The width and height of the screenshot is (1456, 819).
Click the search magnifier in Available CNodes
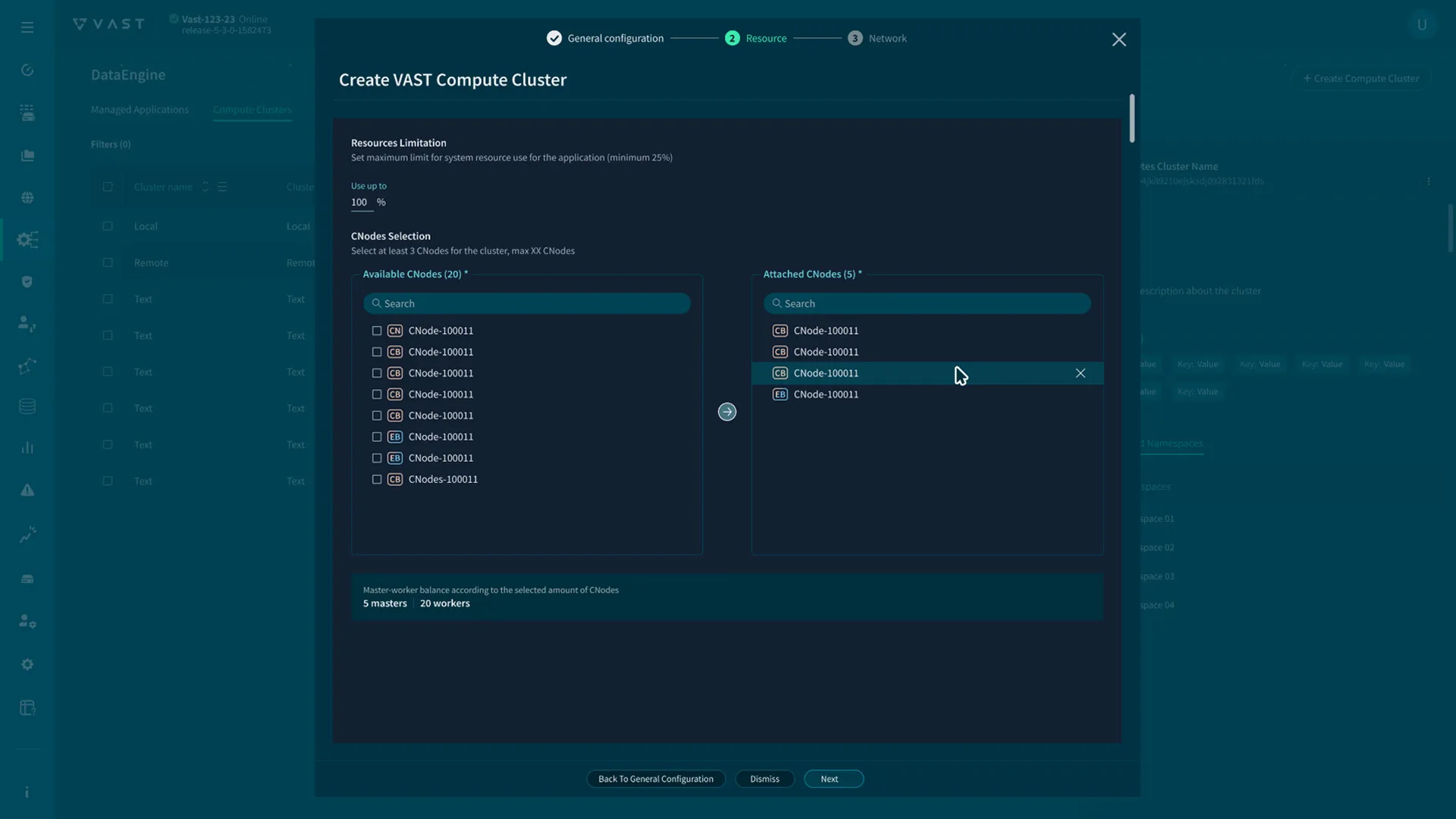378,303
